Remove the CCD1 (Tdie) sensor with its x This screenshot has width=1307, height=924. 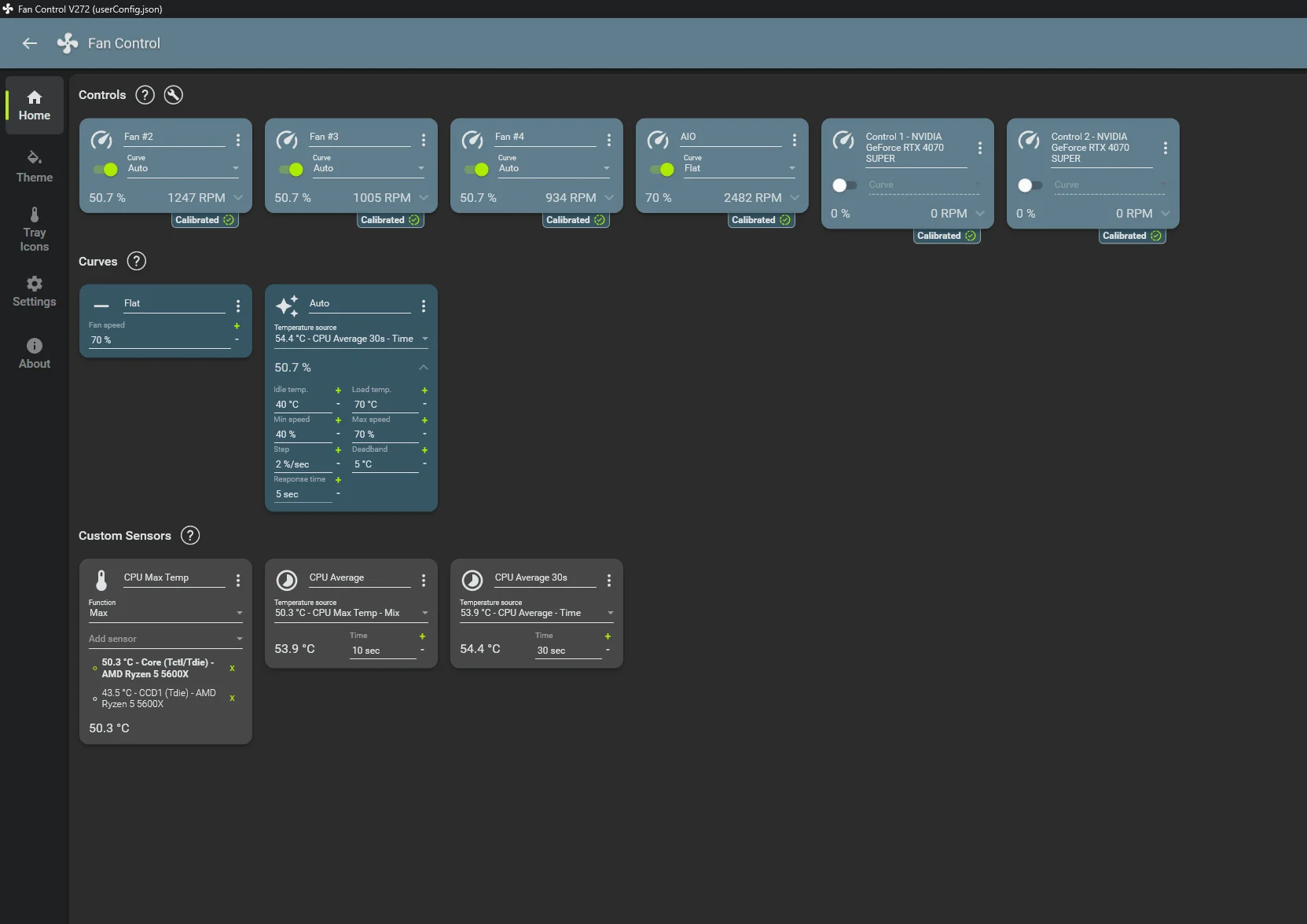point(232,698)
